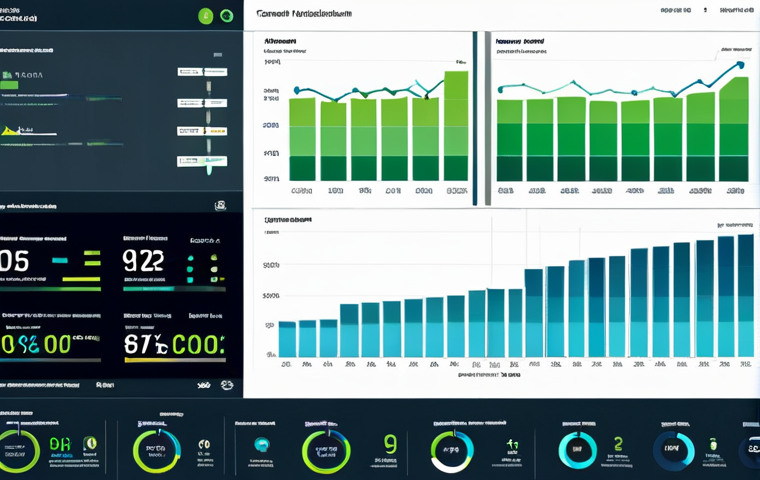Click the round icon beneath the KPI tiles
The height and width of the screenshot is (480, 760).
pyautogui.click(x=226, y=384)
